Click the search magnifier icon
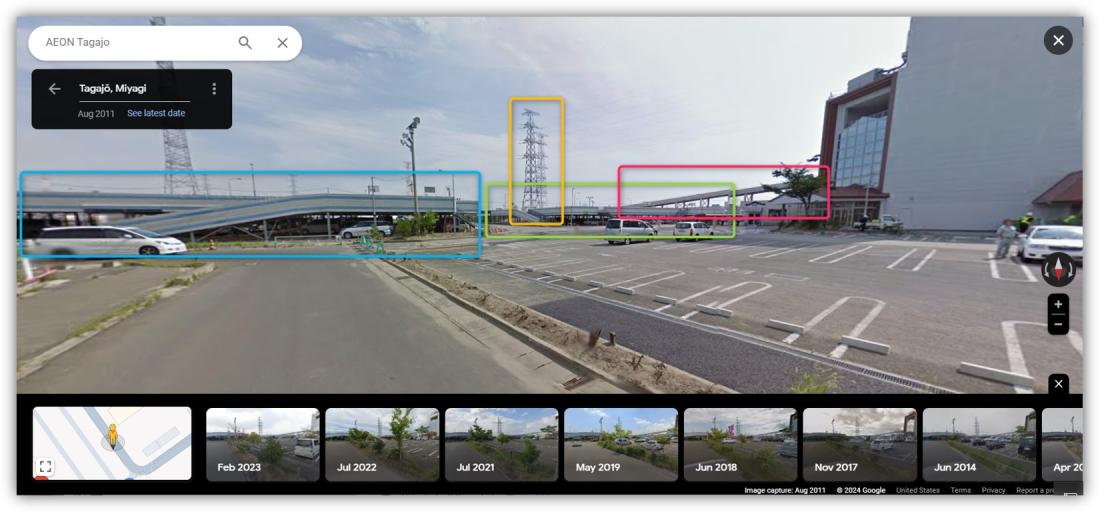1100x512 pixels. point(245,43)
